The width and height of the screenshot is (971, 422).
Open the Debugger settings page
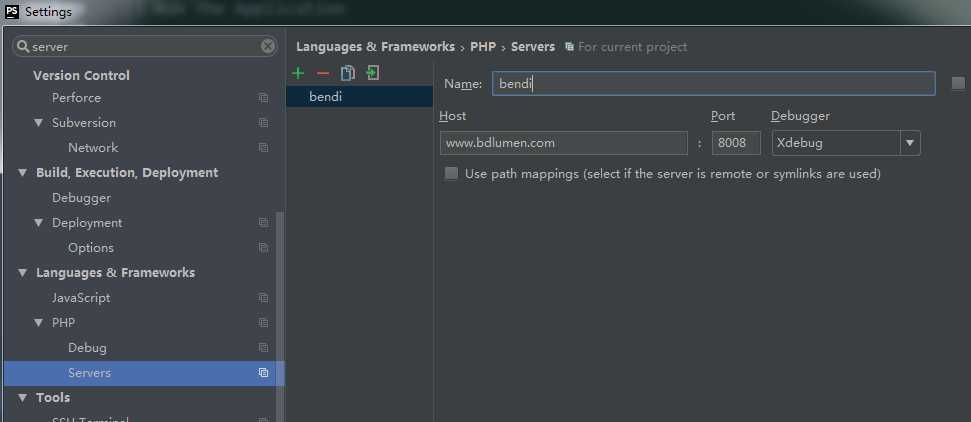81,198
